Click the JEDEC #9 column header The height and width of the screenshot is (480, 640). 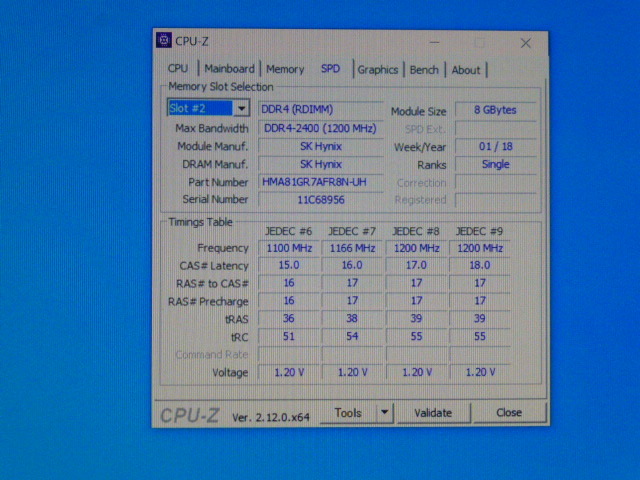(479, 231)
